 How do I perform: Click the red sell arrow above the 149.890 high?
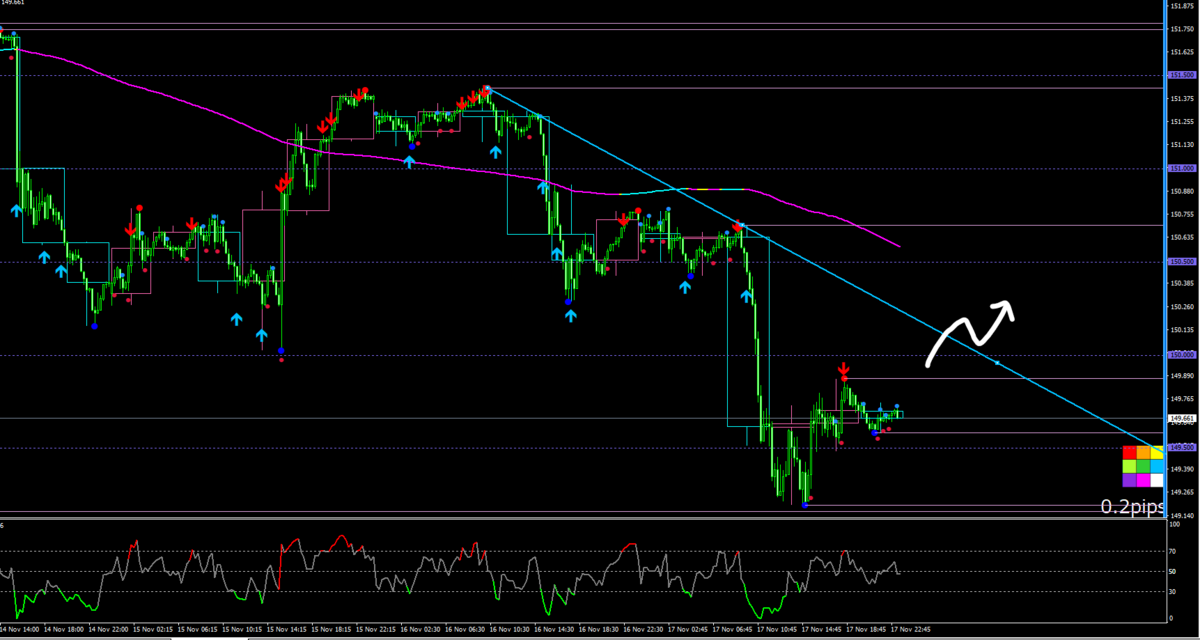[x=843, y=368]
